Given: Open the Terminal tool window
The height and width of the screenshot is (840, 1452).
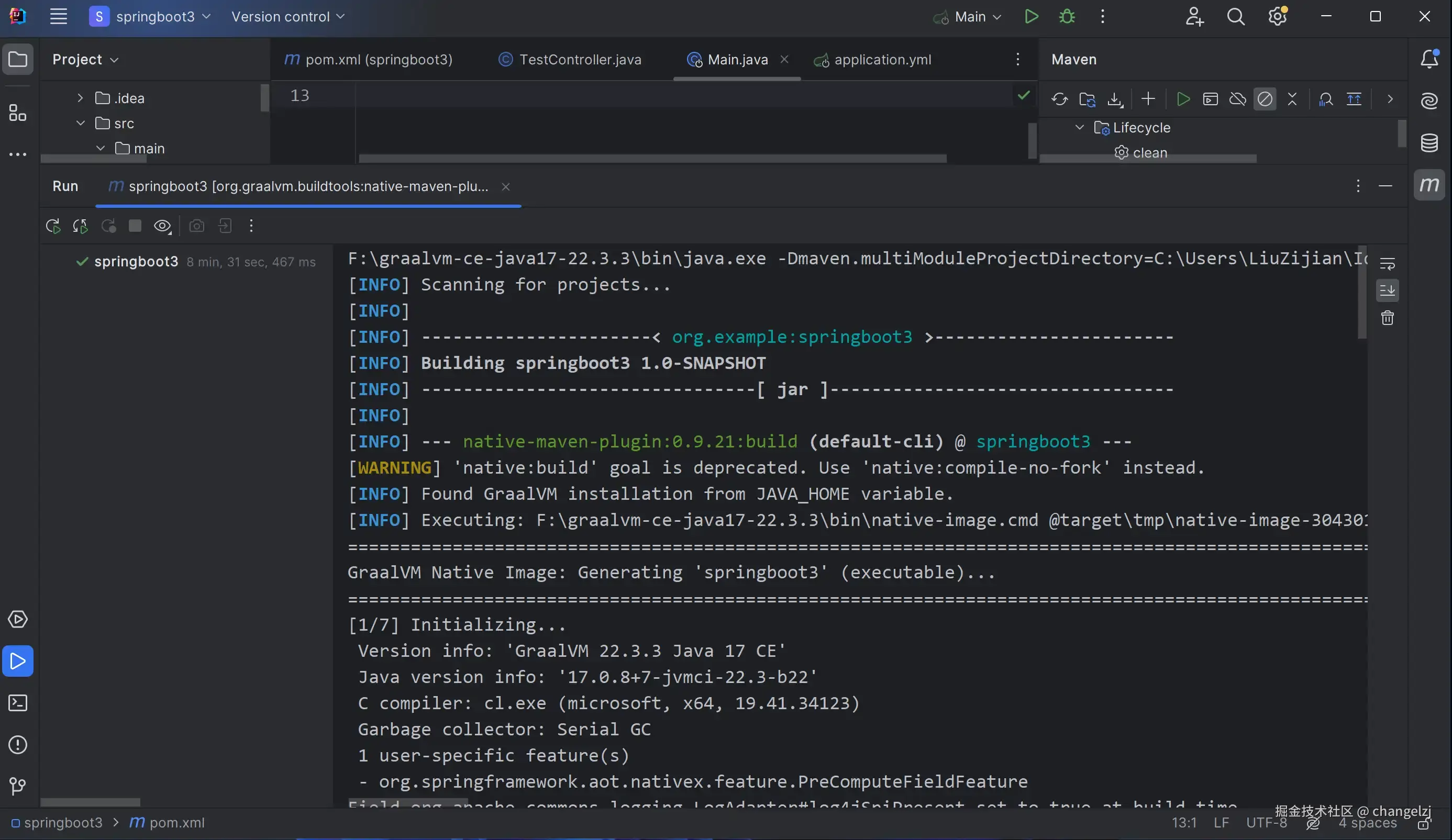Looking at the screenshot, I should (x=18, y=703).
